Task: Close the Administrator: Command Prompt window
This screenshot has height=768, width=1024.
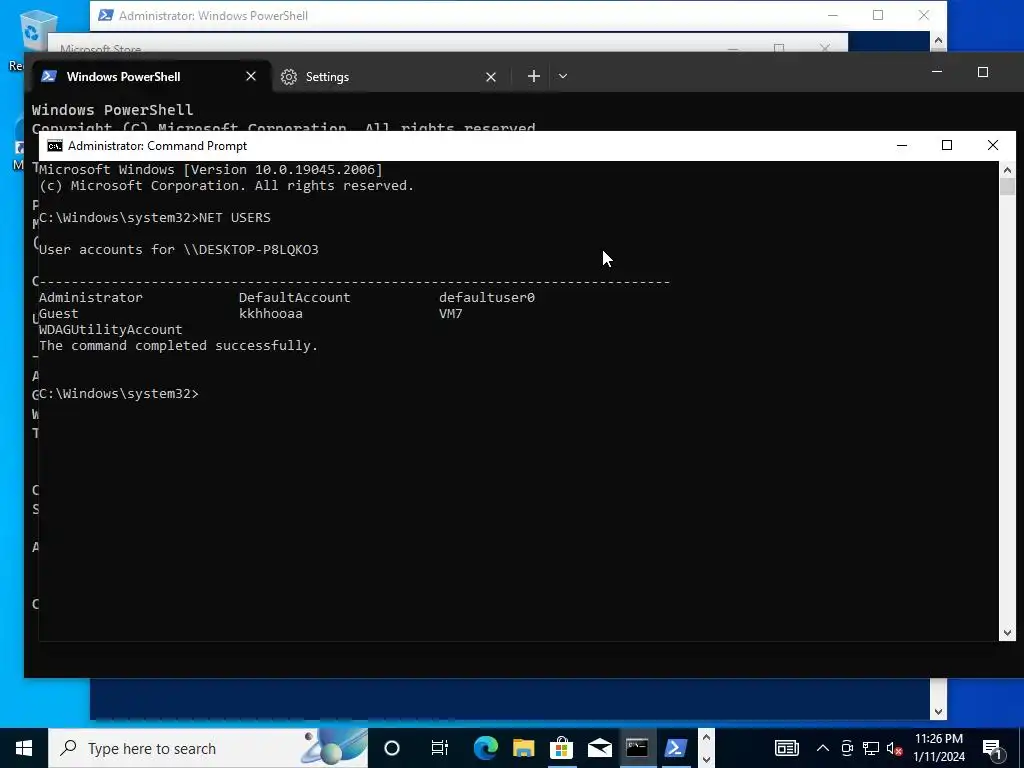Action: (993, 146)
